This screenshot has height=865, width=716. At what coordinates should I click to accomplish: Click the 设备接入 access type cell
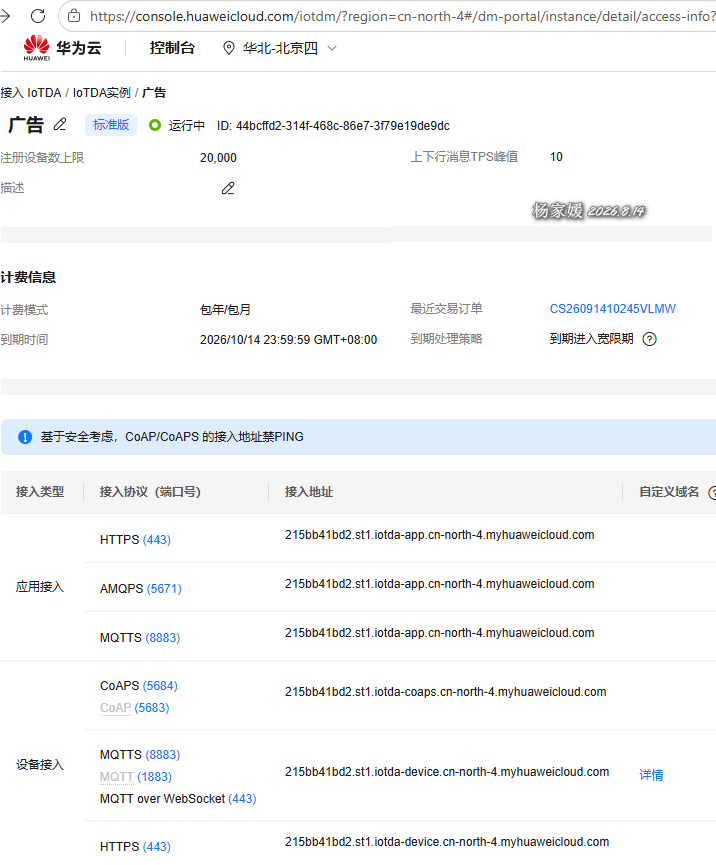[x=40, y=765]
